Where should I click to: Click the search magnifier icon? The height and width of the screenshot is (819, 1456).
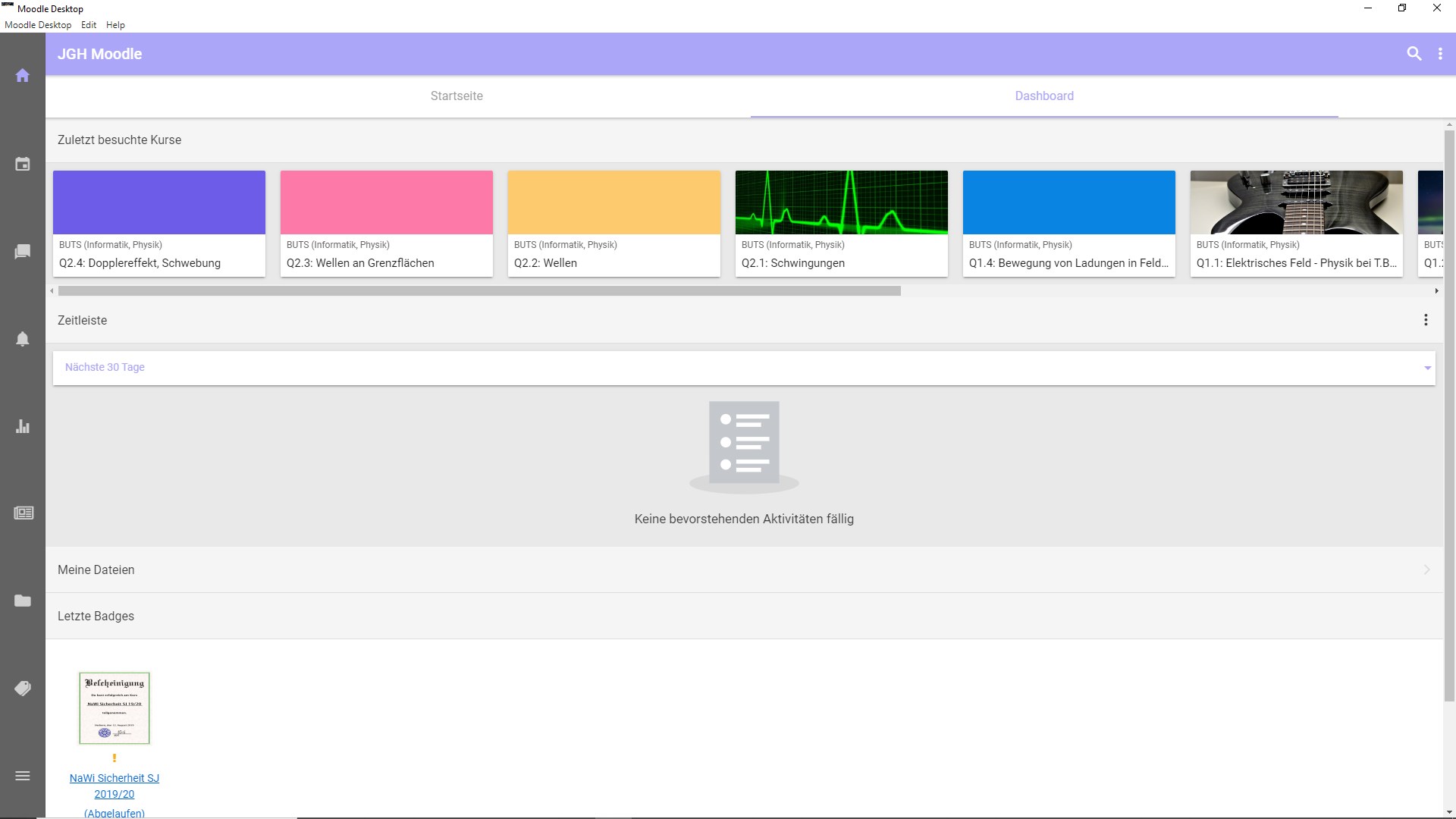[x=1414, y=54]
